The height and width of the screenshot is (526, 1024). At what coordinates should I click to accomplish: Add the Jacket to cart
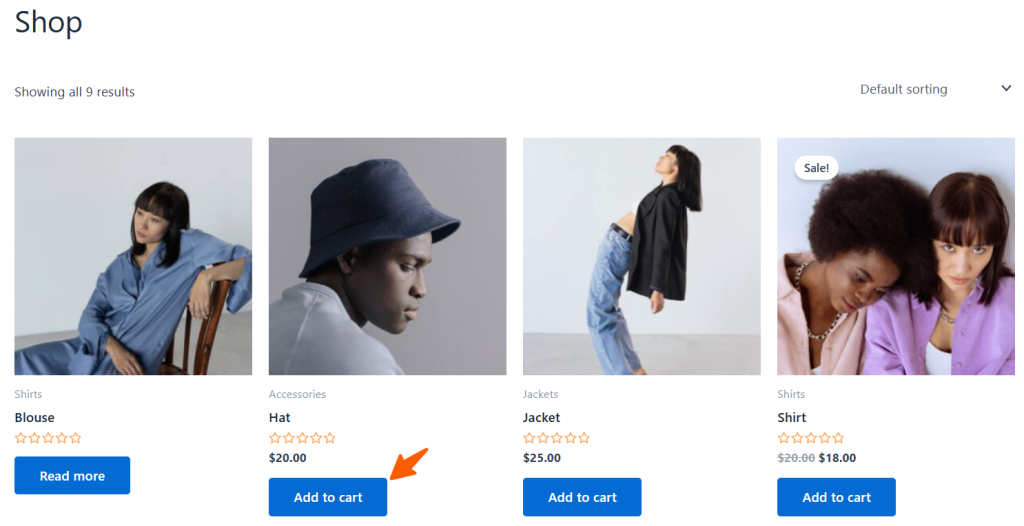point(582,497)
